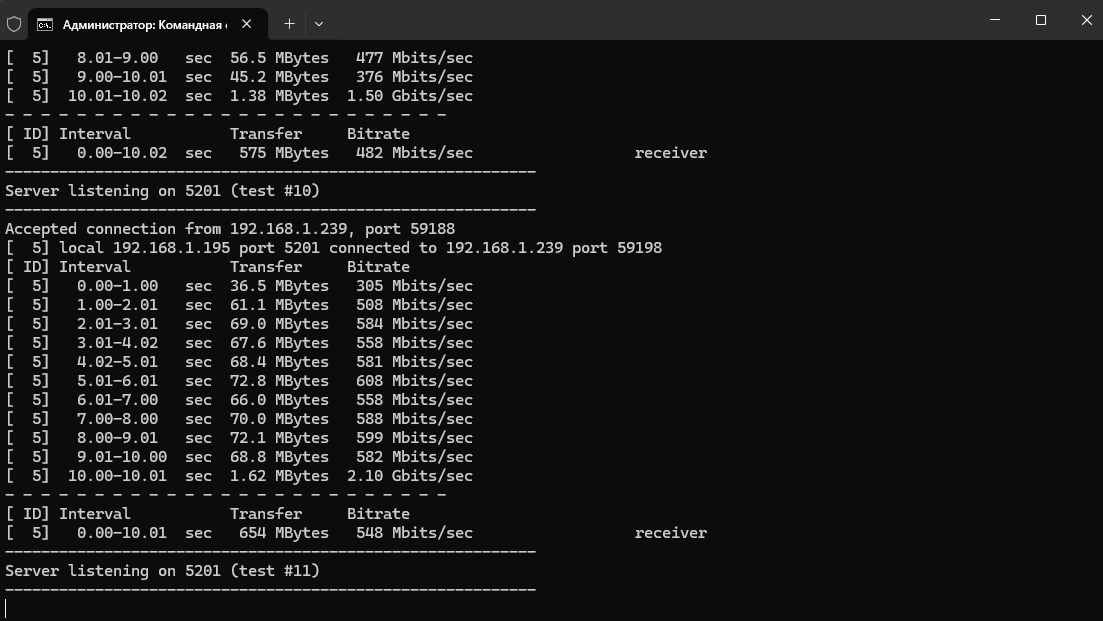Close the Администратор: Командная строка tab
The width and height of the screenshot is (1103, 621).
point(247,23)
